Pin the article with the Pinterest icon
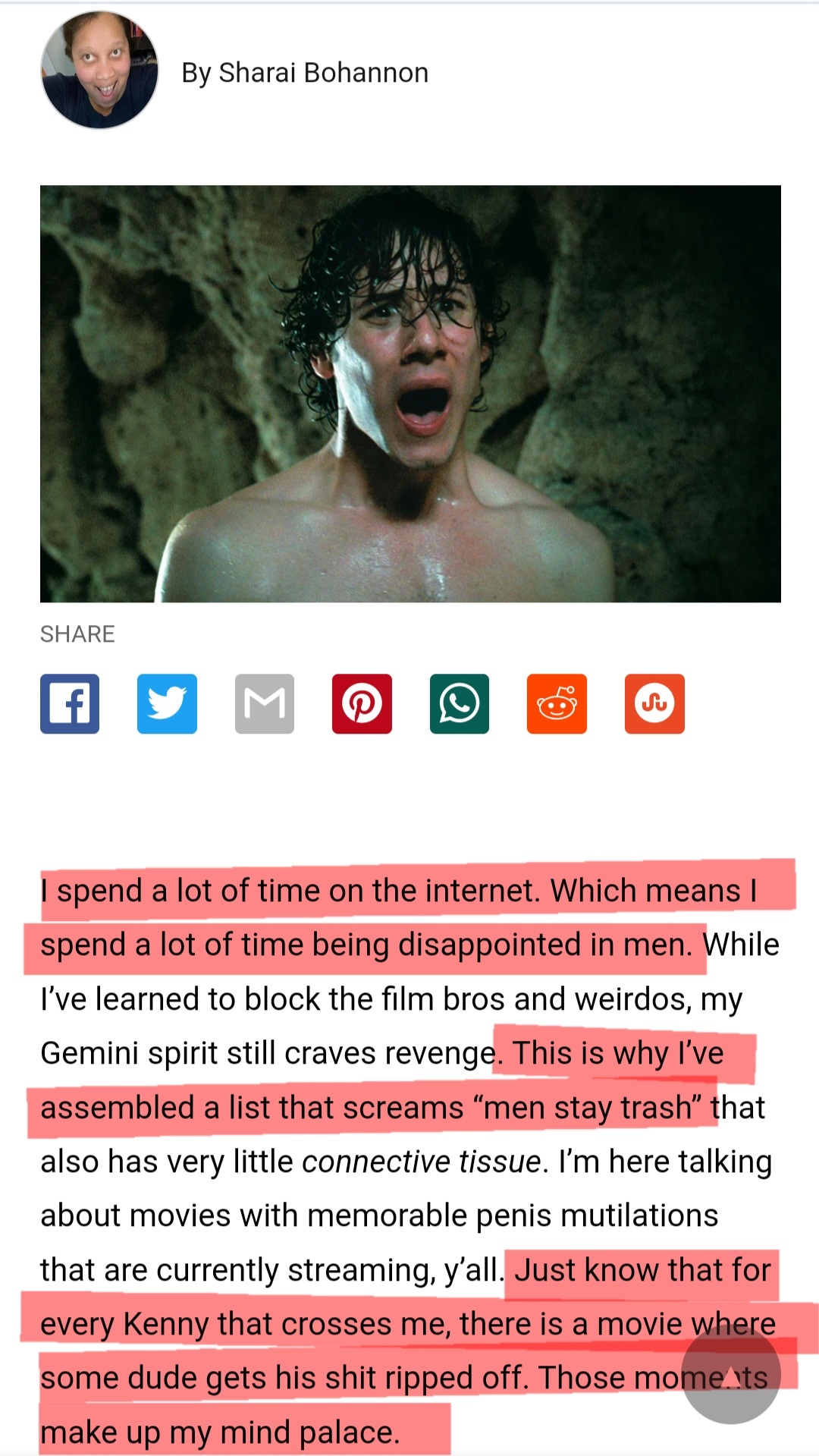This screenshot has width=819, height=1456. pos(362,703)
